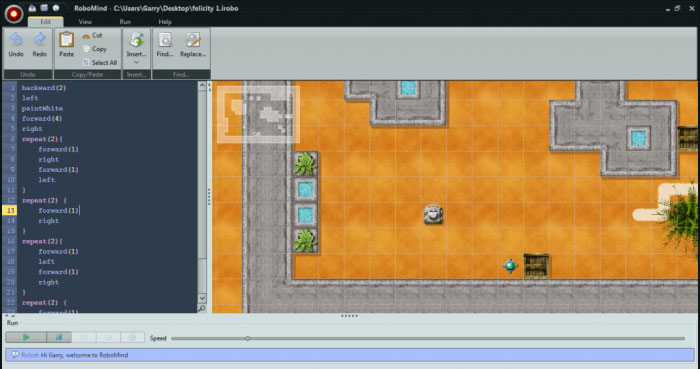Open the Replace tool
The height and width of the screenshot is (369, 700).
[x=193, y=45]
